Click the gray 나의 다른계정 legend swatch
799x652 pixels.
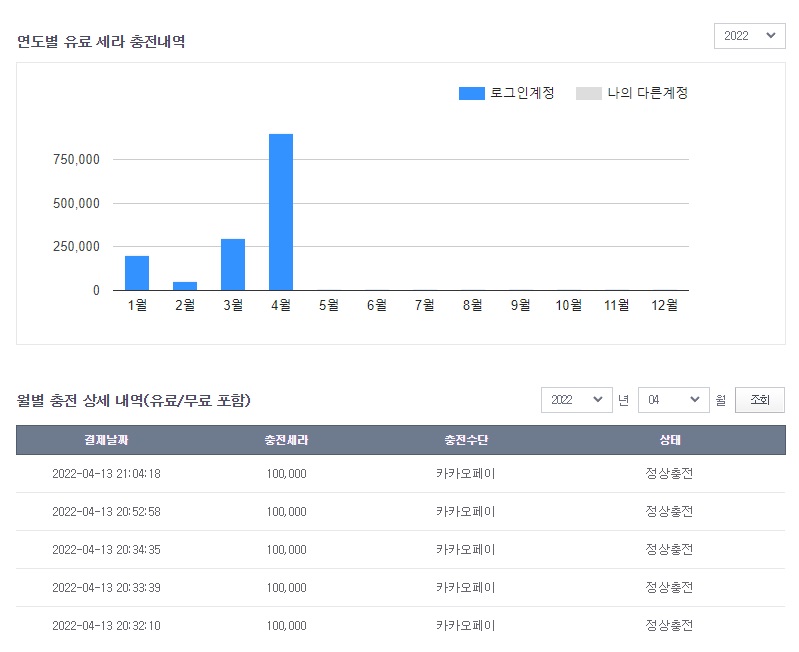coord(589,93)
